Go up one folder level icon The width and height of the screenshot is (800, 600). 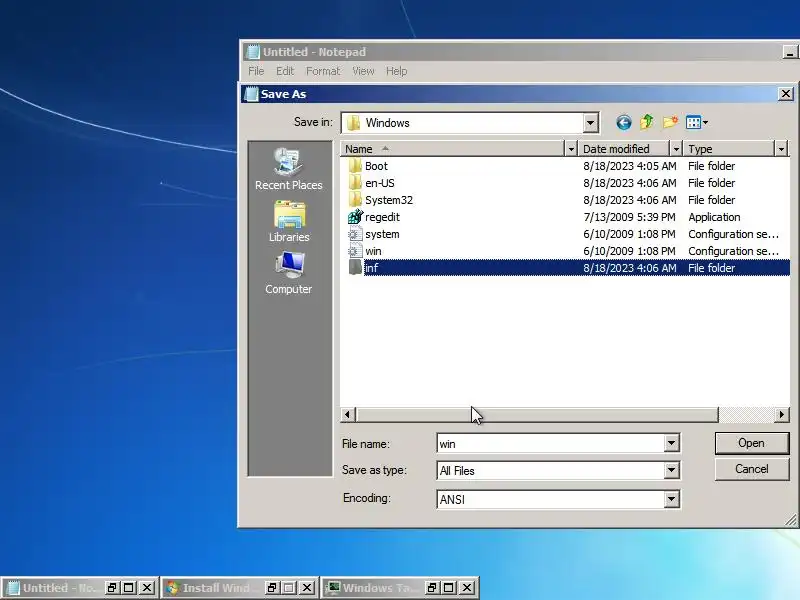point(647,122)
